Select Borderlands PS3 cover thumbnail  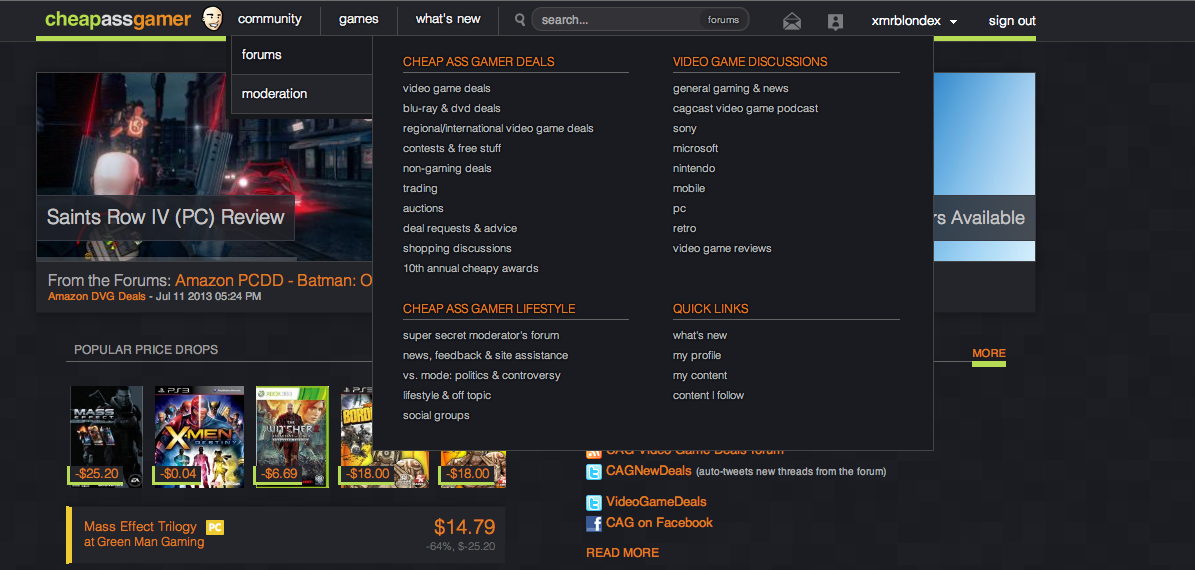(x=357, y=436)
